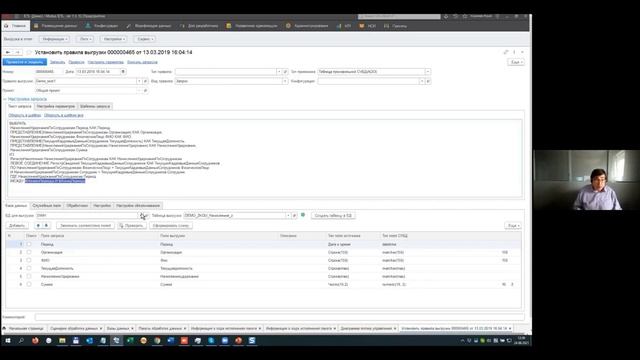Click the Сформировать схему button

(171, 226)
